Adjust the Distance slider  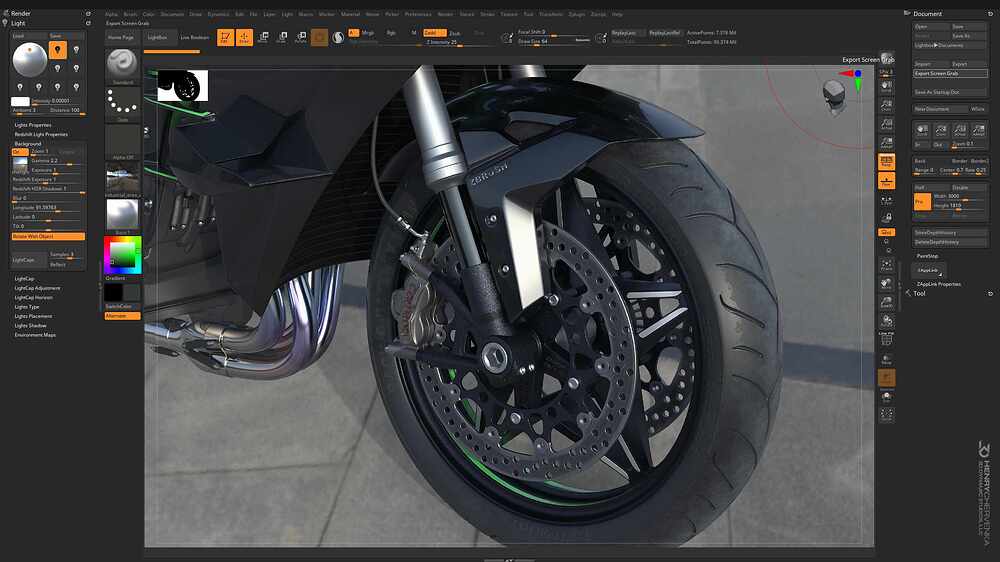point(68,110)
